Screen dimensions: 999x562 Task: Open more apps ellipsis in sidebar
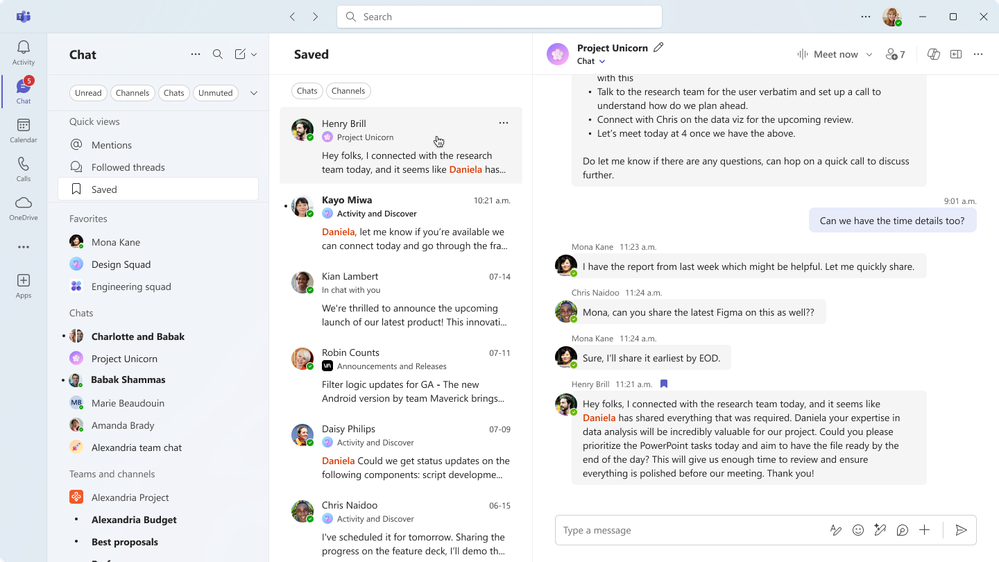click(24, 247)
